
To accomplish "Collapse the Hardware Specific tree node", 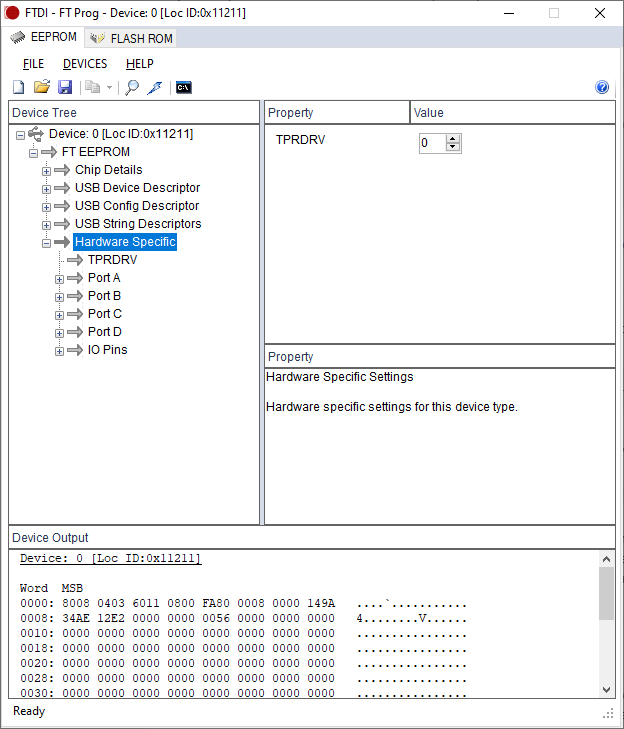I will [46, 243].
